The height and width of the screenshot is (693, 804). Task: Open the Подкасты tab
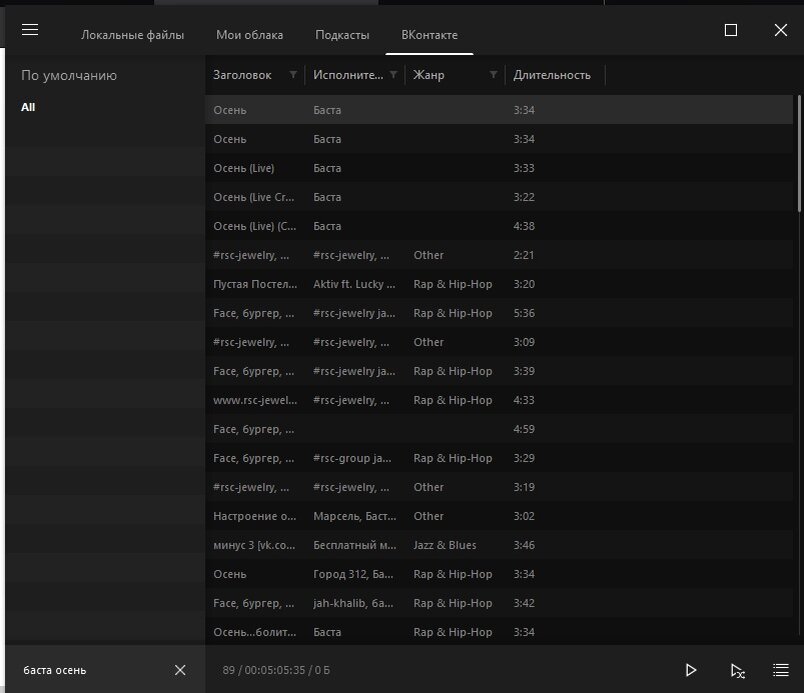[342, 35]
